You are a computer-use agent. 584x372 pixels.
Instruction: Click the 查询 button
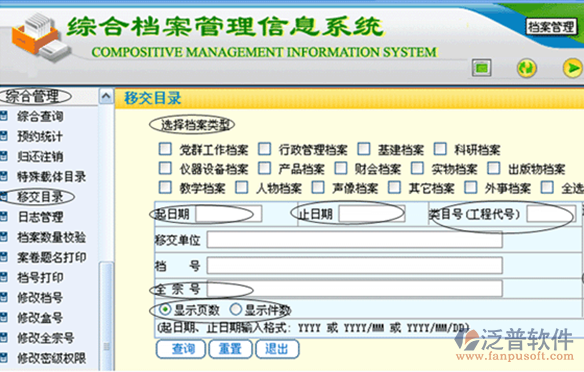[181, 349]
